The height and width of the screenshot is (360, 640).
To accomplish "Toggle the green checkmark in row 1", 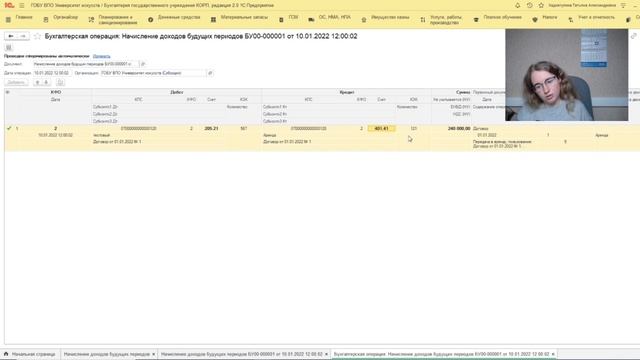I will point(9,128).
